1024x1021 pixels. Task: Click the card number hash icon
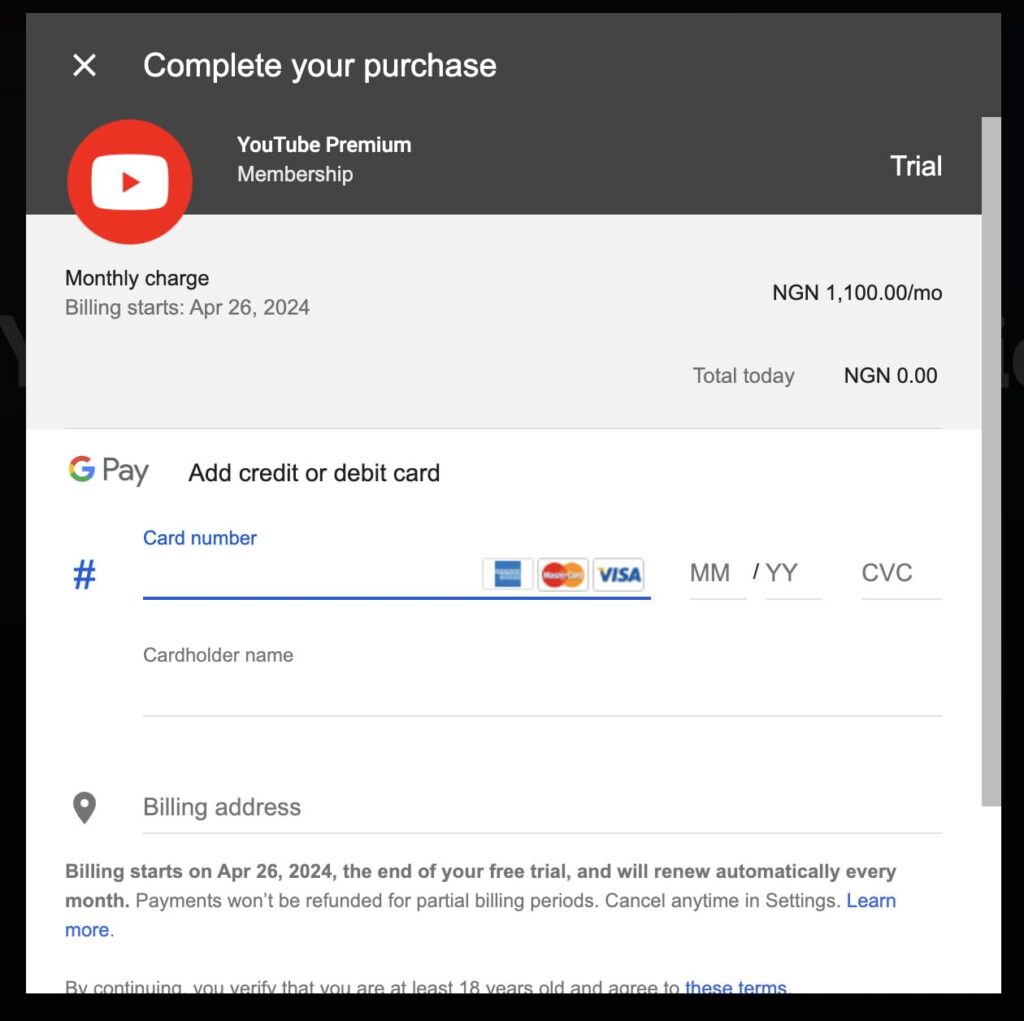84,574
